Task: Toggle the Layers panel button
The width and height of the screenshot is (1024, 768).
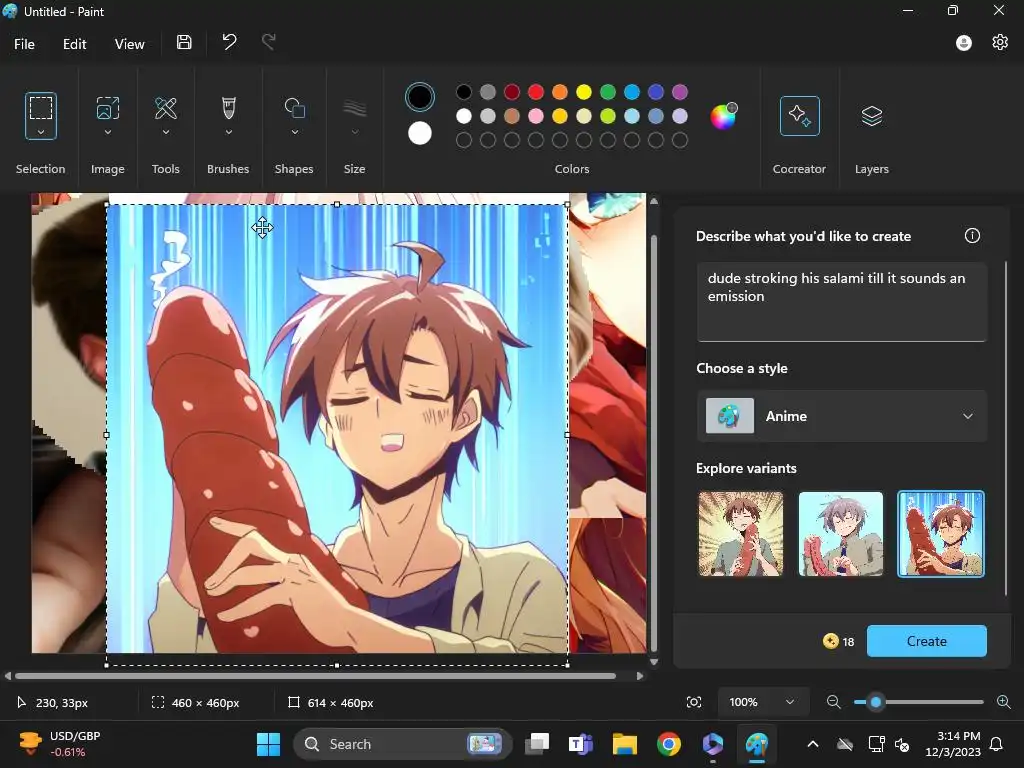Action: (x=872, y=116)
